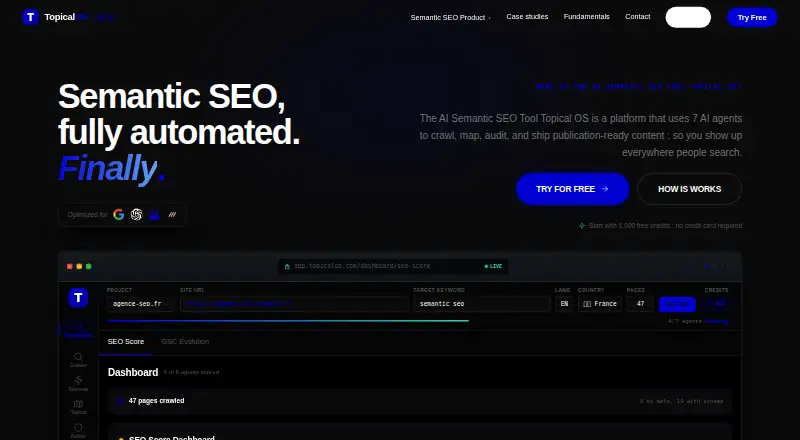The height and width of the screenshot is (440, 800).
Task: Click the padlock icon in mock address bar
Action: pos(287,266)
